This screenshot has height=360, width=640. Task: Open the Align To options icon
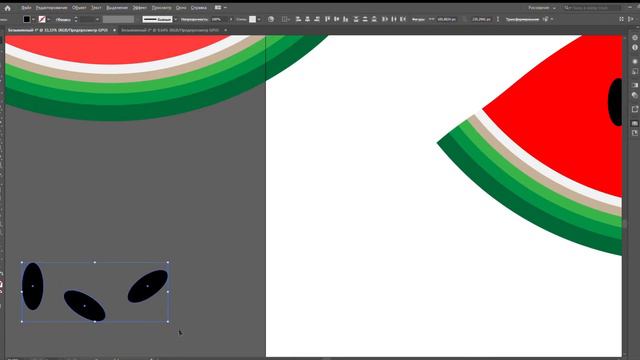[x=285, y=19]
